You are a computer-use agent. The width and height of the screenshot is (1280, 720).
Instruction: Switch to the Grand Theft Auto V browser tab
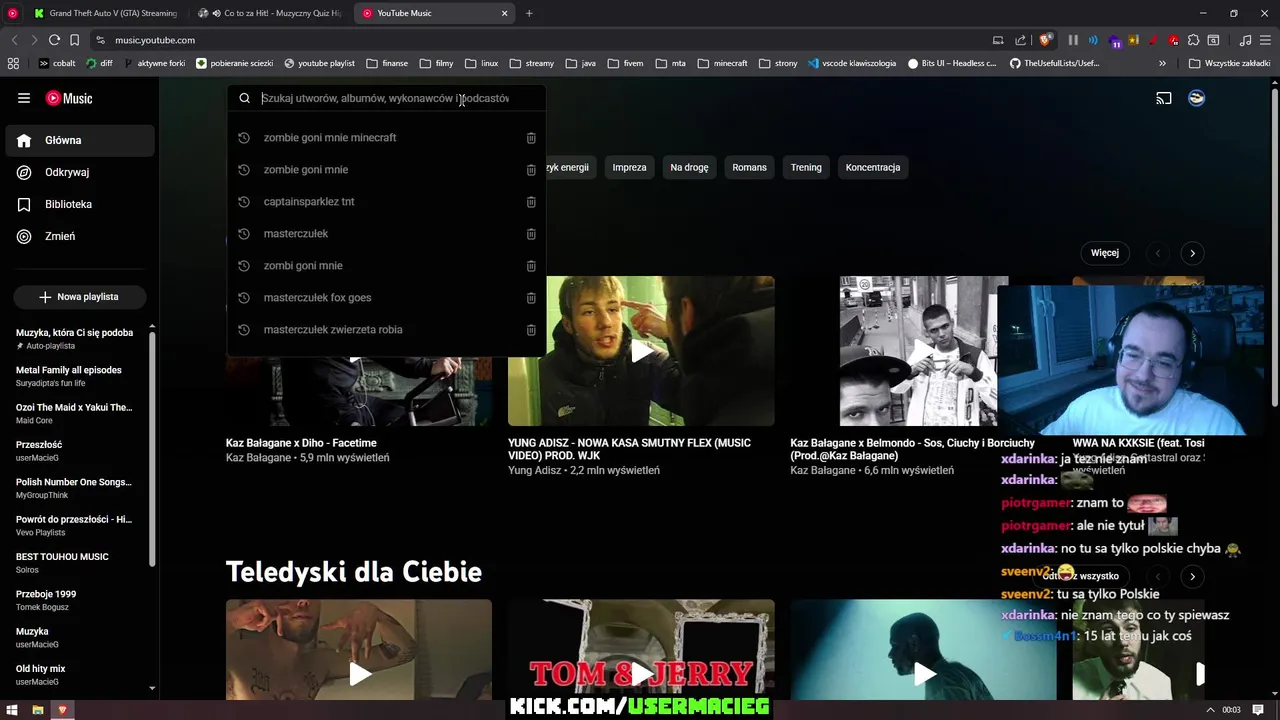(105, 13)
